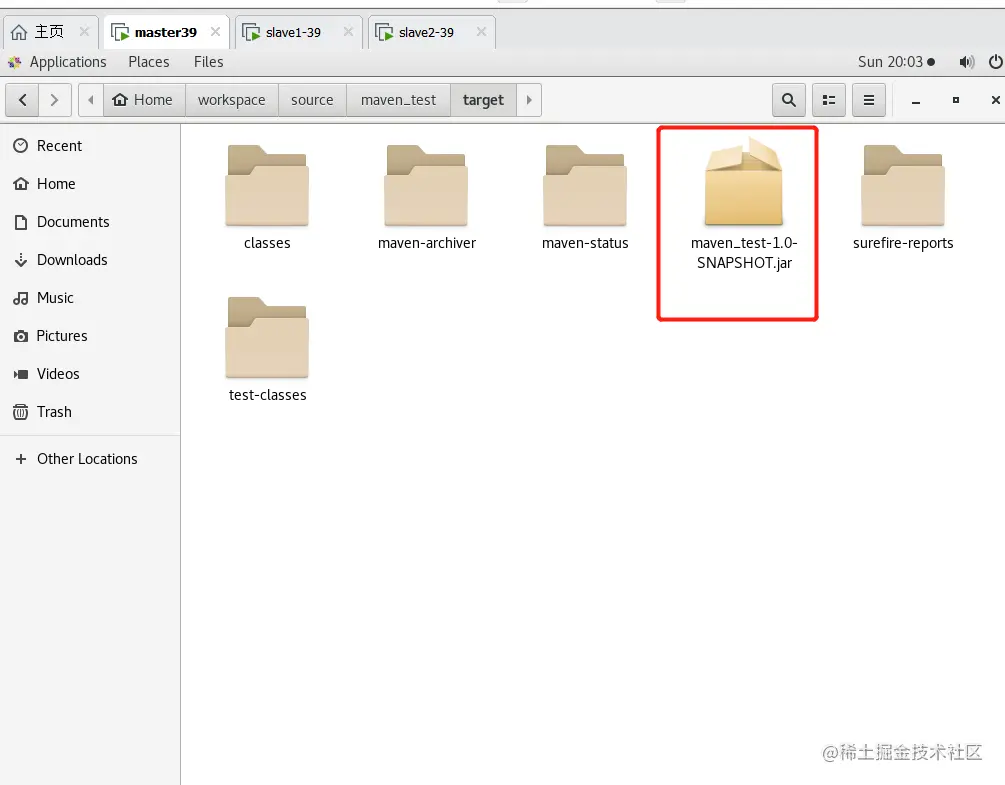Click the Downloads label in the sidebar

tap(72, 260)
